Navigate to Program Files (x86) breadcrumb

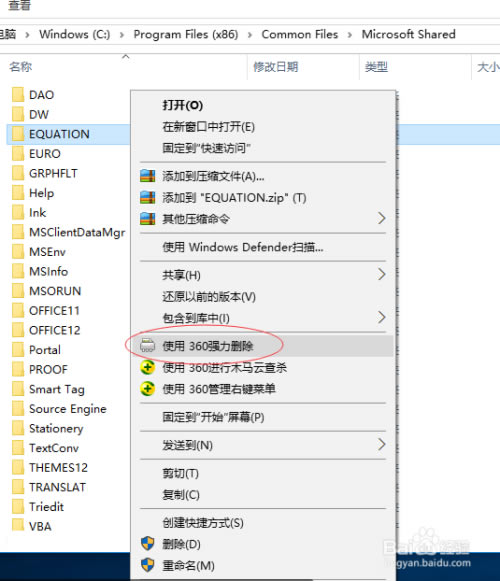click(186, 34)
